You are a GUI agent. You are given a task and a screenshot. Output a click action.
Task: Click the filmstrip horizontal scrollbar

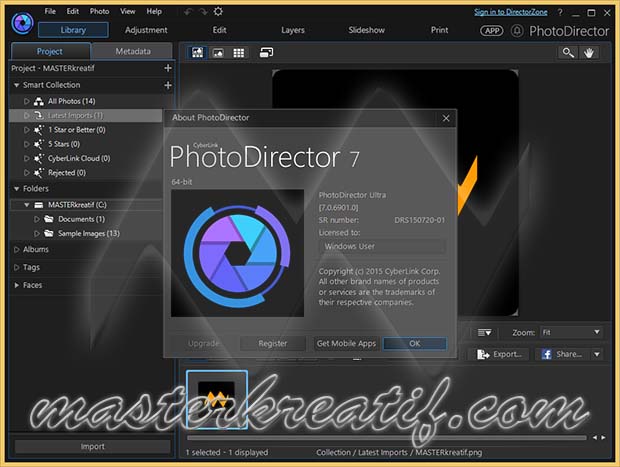(387, 438)
